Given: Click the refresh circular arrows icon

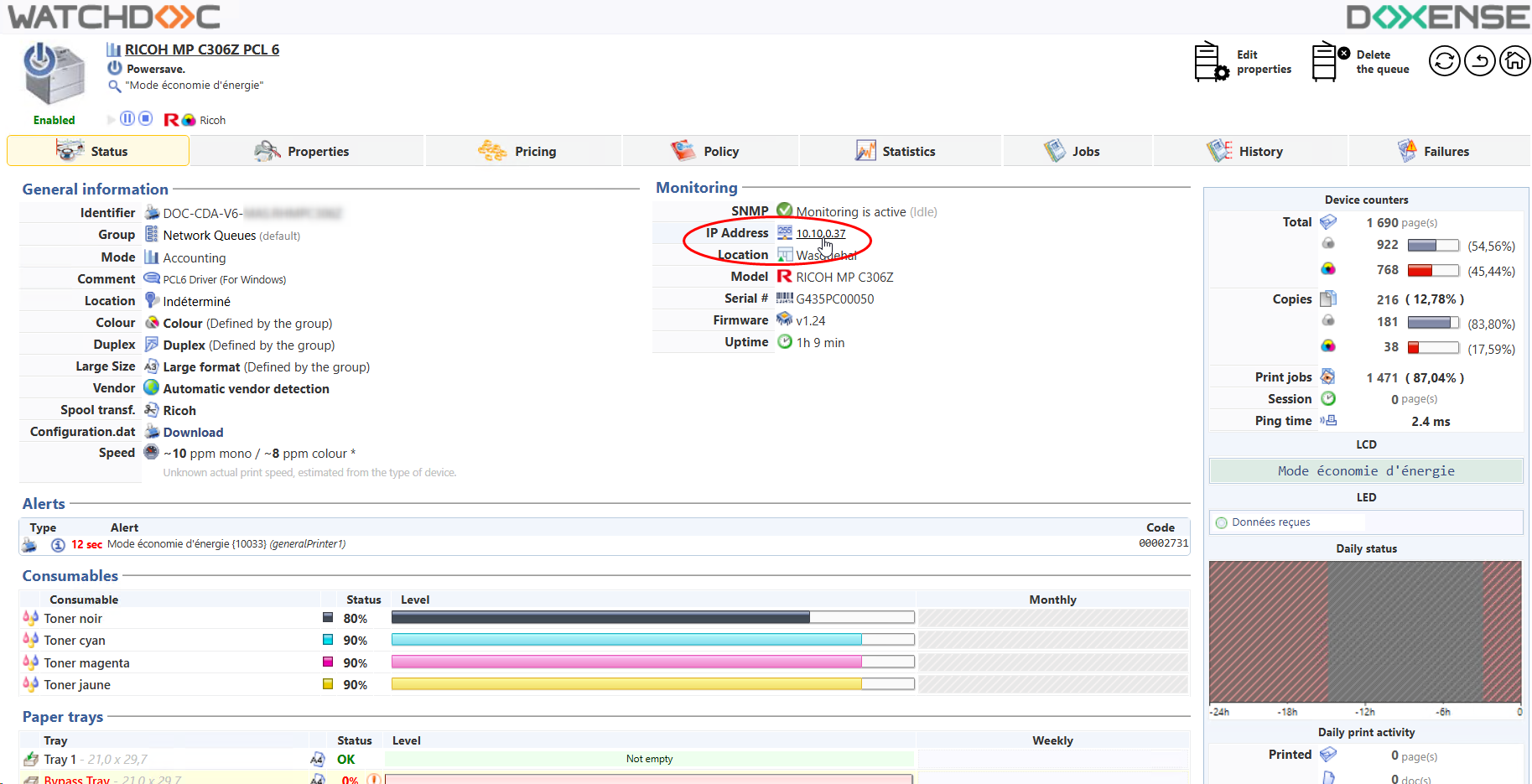Looking at the screenshot, I should pyautogui.click(x=1444, y=61).
